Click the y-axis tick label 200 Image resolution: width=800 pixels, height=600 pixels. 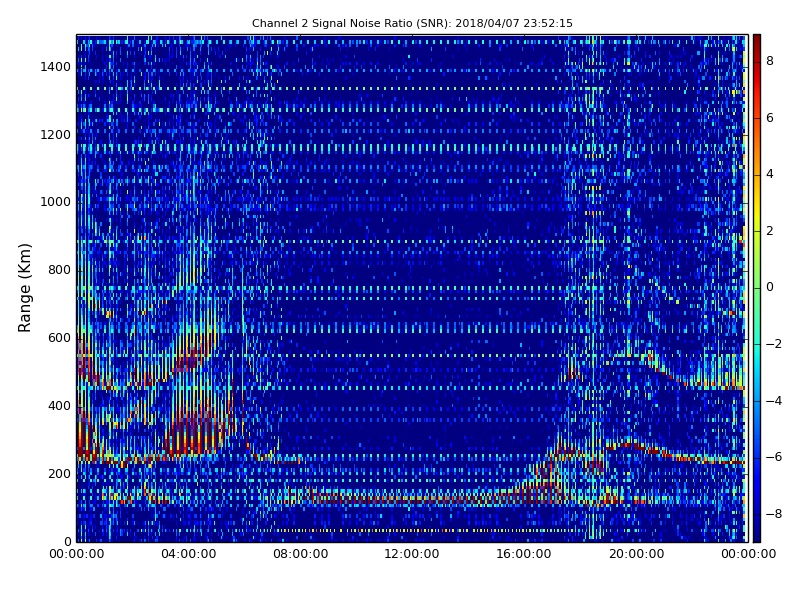click(x=59, y=473)
